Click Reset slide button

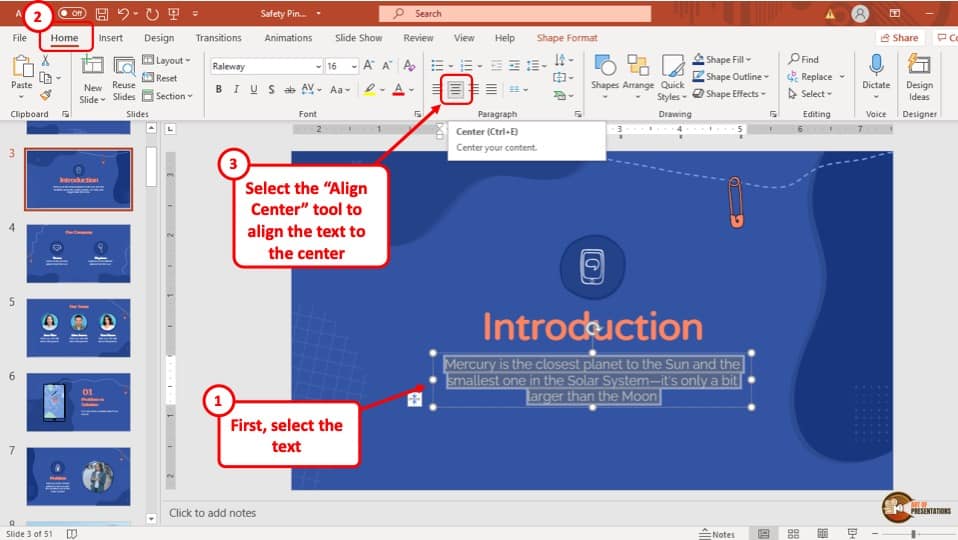(x=160, y=78)
